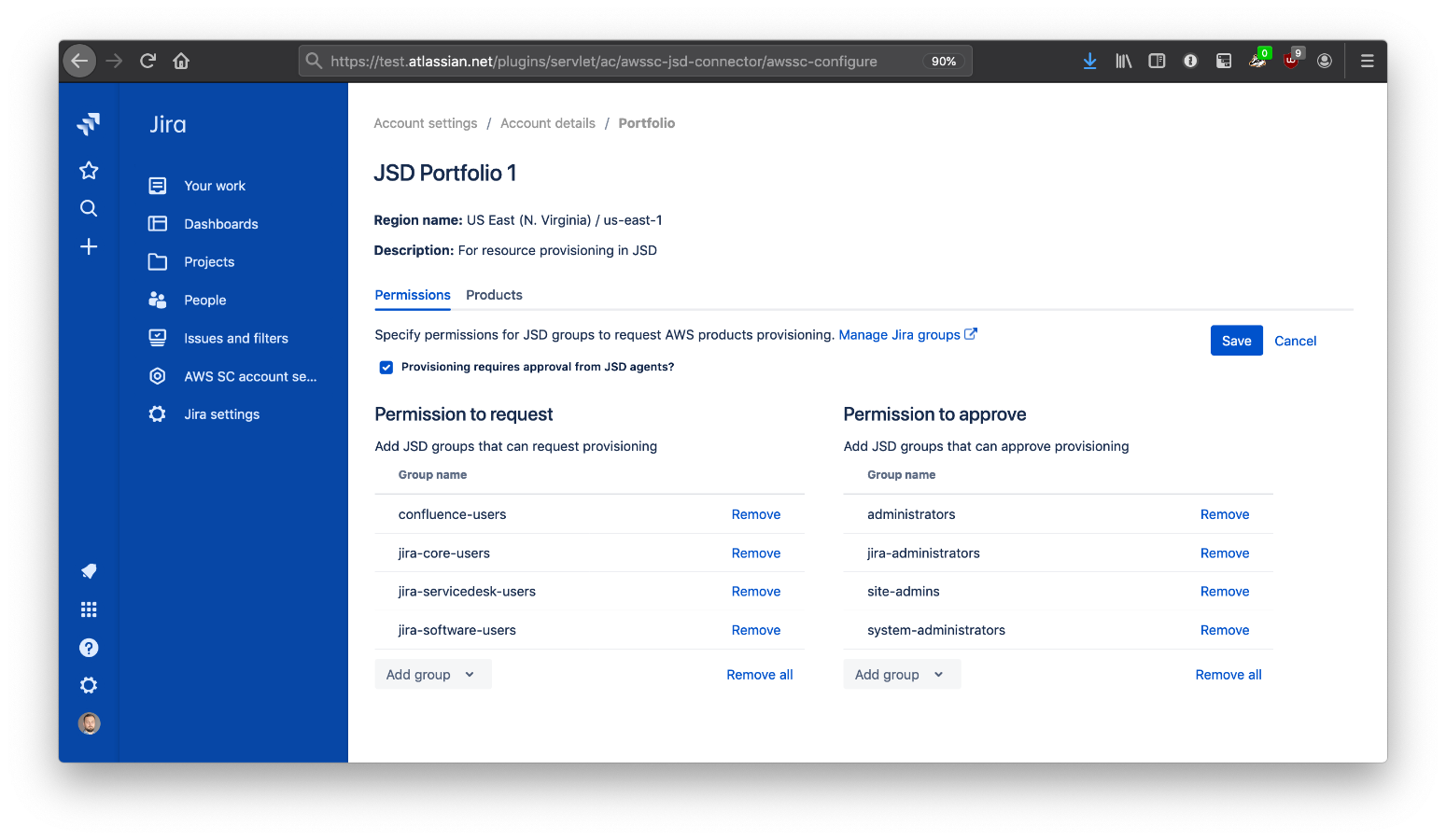The height and width of the screenshot is (840, 1446).
Task: Remove confluence-users group
Action: [756, 514]
